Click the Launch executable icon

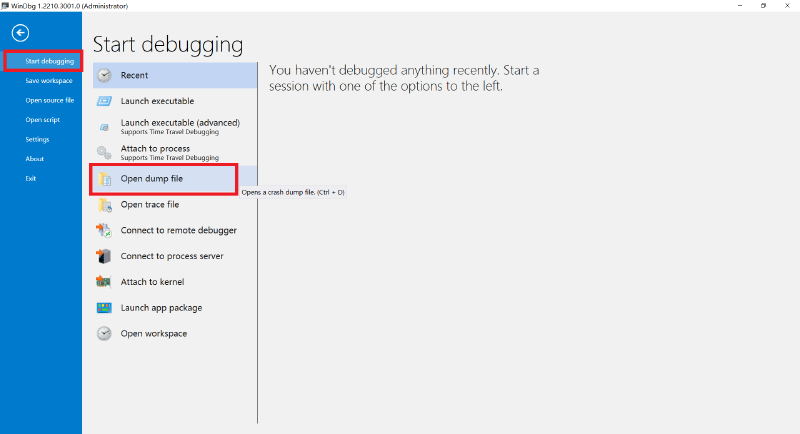coord(104,101)
